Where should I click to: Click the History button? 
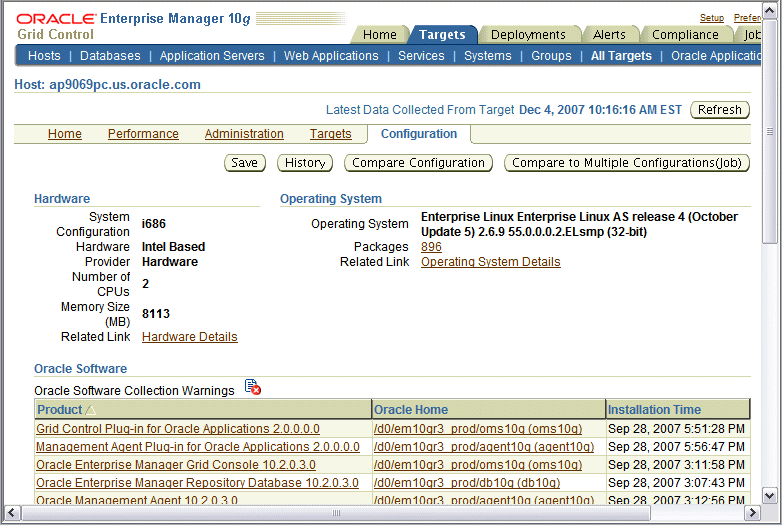(x=305, y=163)
